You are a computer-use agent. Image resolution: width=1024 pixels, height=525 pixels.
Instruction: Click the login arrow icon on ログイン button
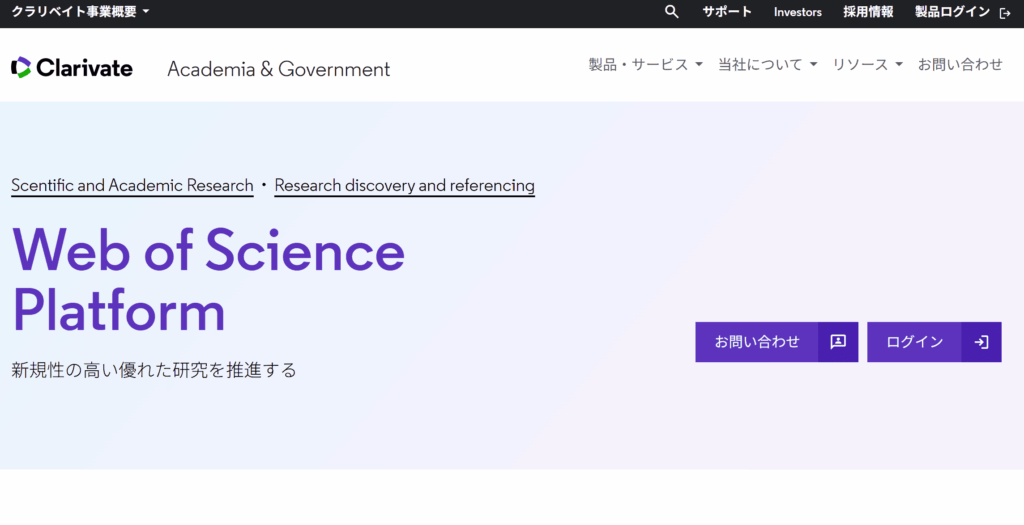click(x=981, y=342)
